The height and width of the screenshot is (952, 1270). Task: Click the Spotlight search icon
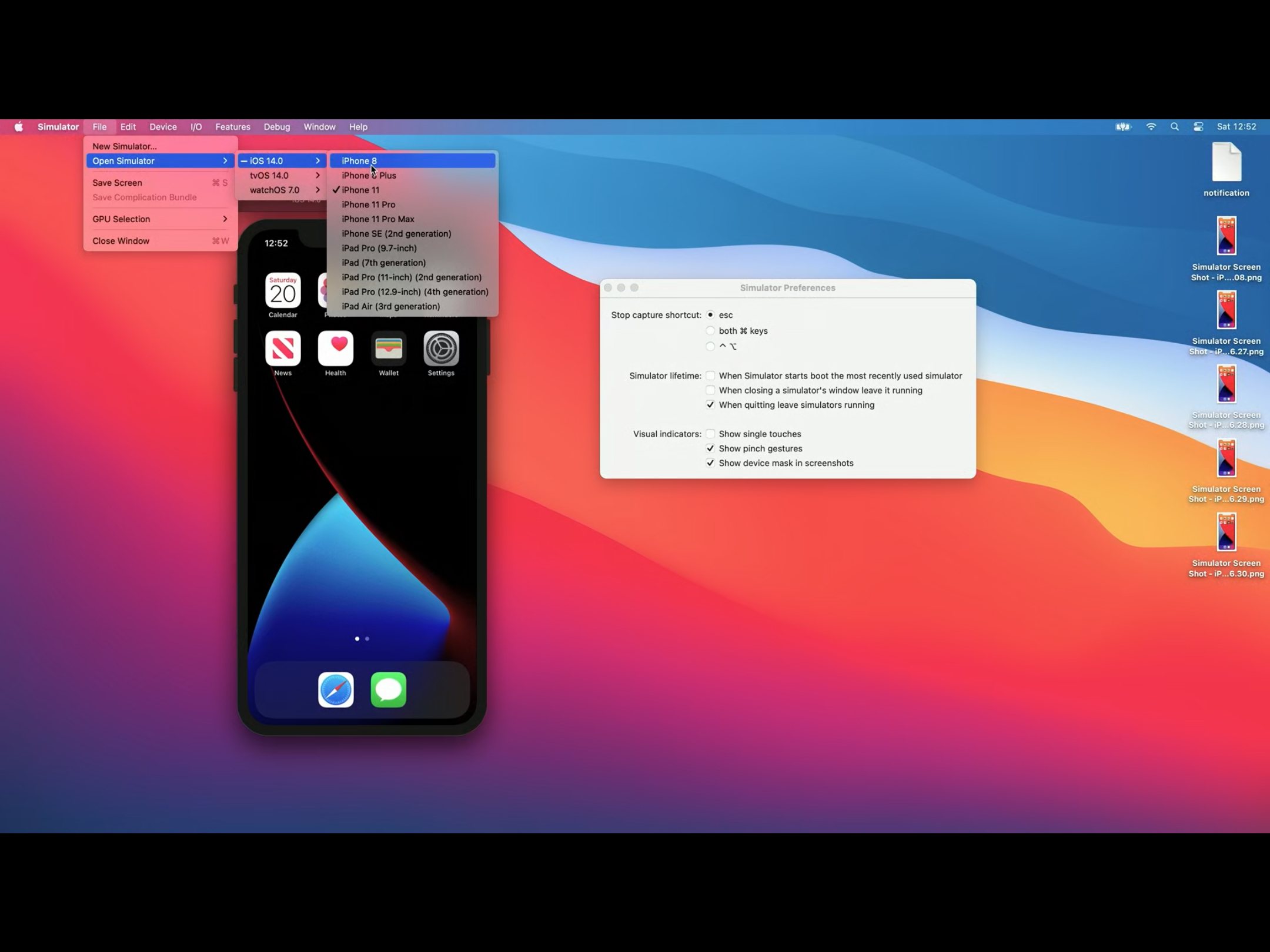pyautogui.click(x=1174, y=127)
